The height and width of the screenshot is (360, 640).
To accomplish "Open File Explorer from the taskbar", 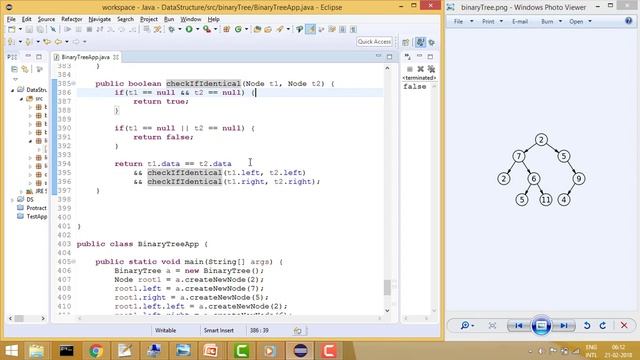I will [37, 351].
